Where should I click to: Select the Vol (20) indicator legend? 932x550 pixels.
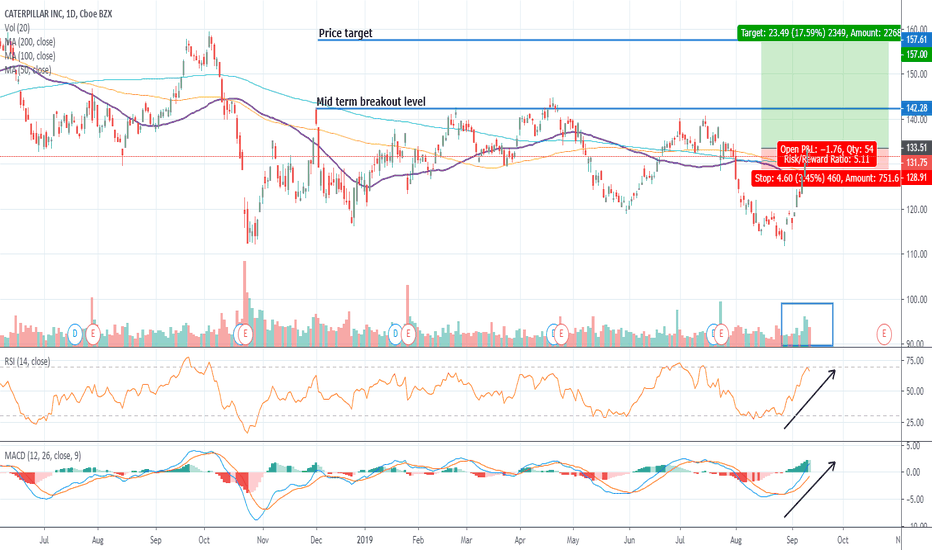[17, 28]
